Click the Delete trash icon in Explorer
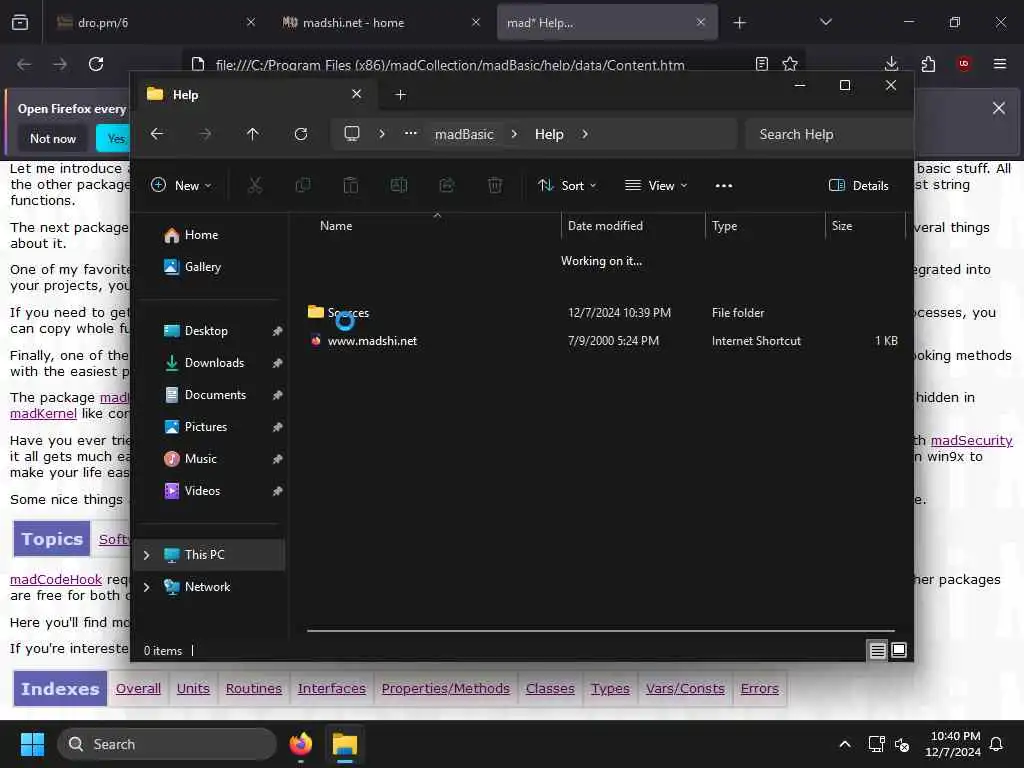 click(495, 185)
